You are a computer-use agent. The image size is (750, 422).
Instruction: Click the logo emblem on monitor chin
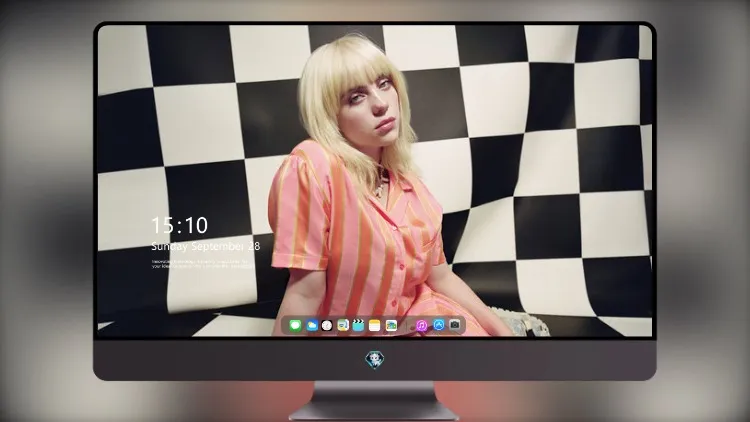click(x=375, y=360)
